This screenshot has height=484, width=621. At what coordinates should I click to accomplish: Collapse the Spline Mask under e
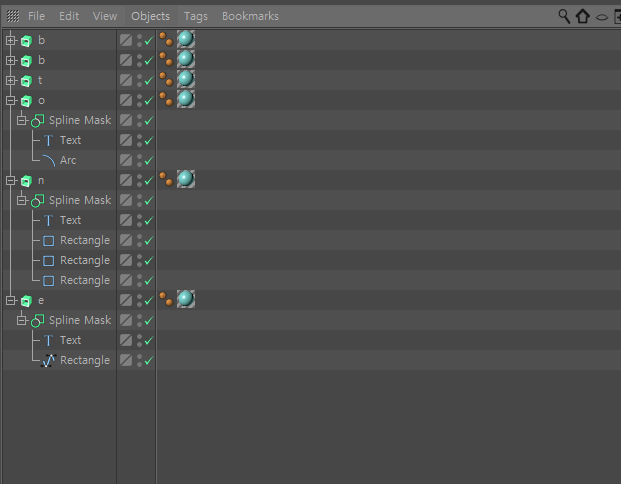pyautogui.click(x=22, y=320)
